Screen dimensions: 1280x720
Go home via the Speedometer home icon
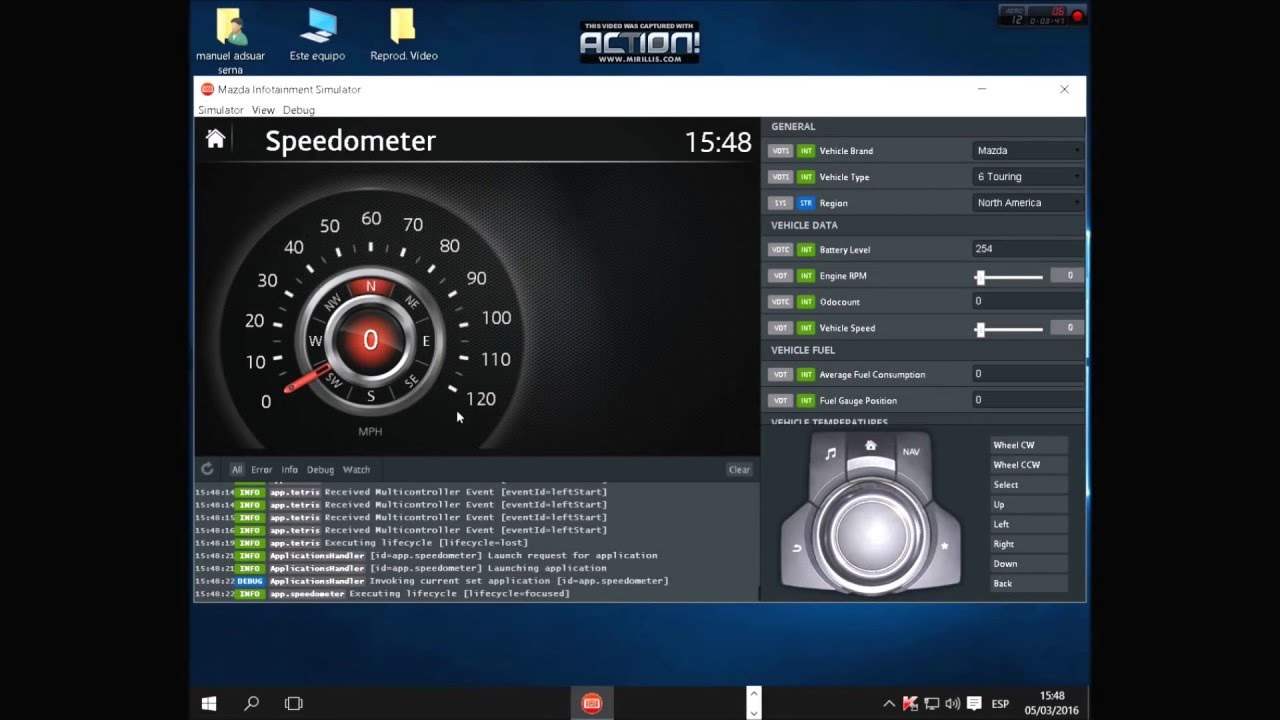[x=215, y=139]
